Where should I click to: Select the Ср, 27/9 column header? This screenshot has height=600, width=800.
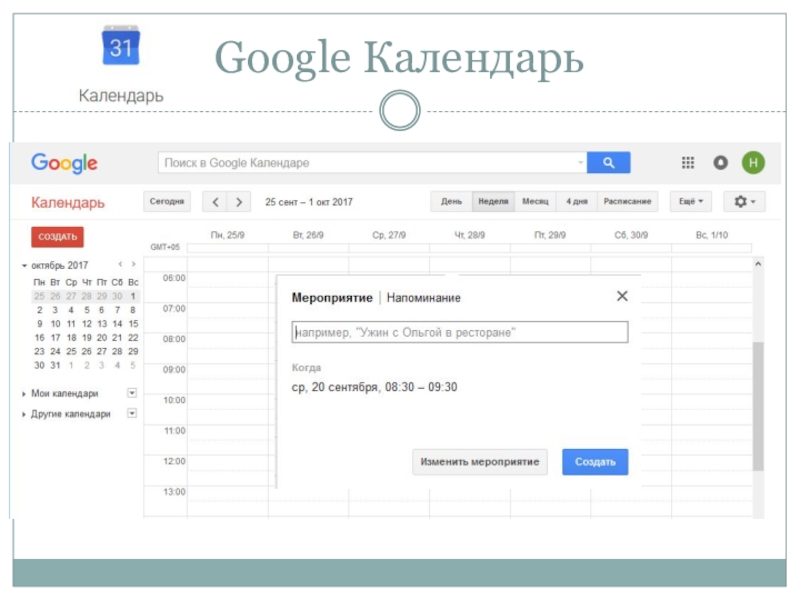[x=389, y=235]
